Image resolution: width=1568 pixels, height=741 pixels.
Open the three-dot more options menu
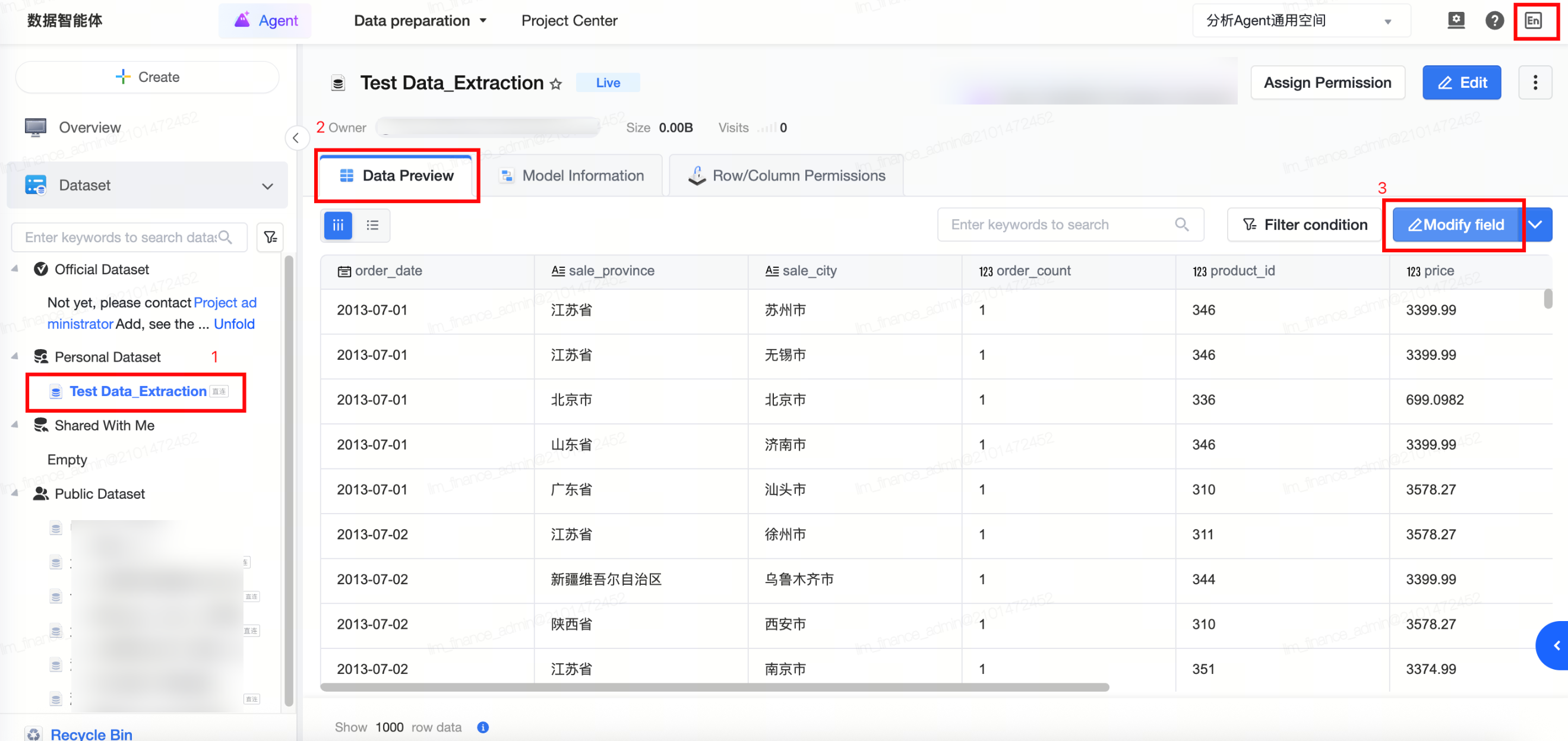click(1535, 83)
